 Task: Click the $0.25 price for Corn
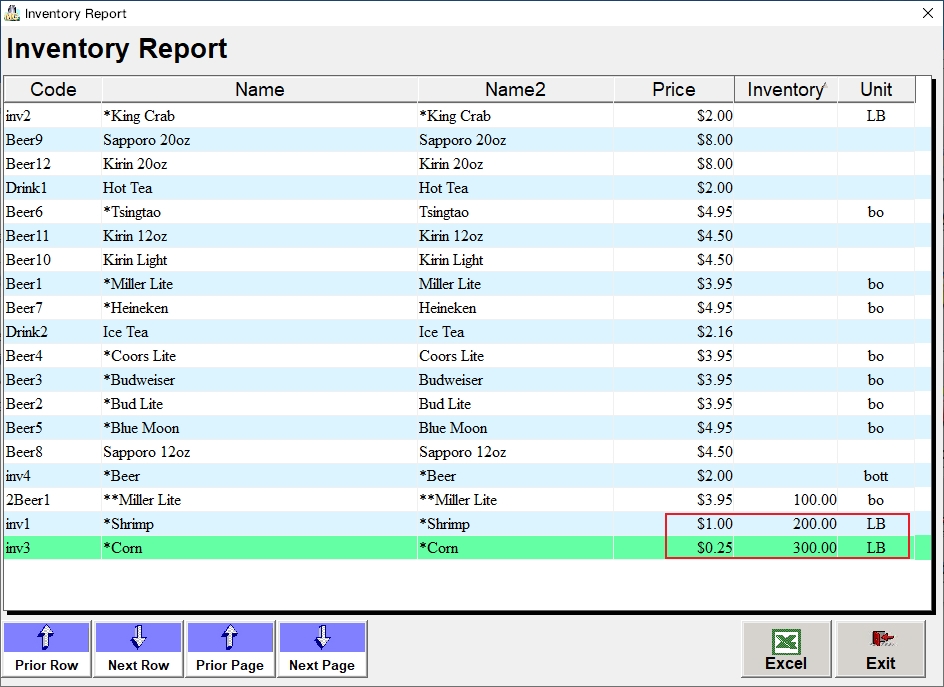(674, 548)
